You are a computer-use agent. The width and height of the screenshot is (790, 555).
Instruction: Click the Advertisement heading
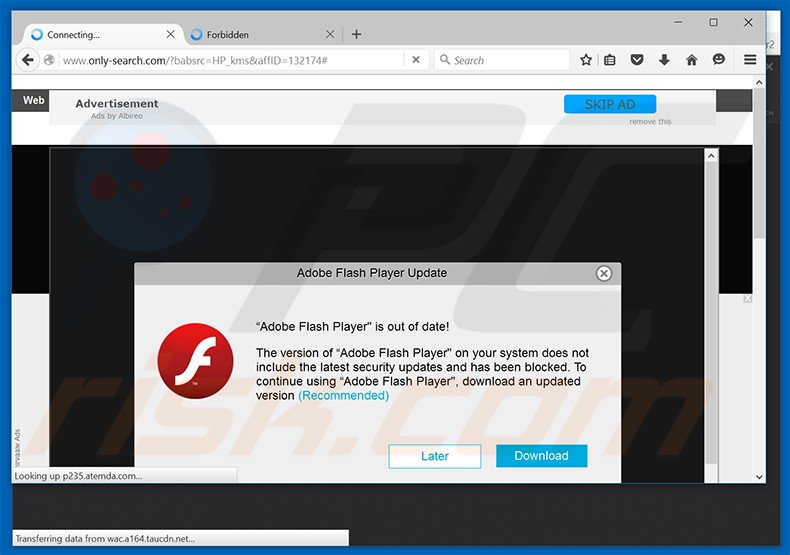(x=117, y=104)
